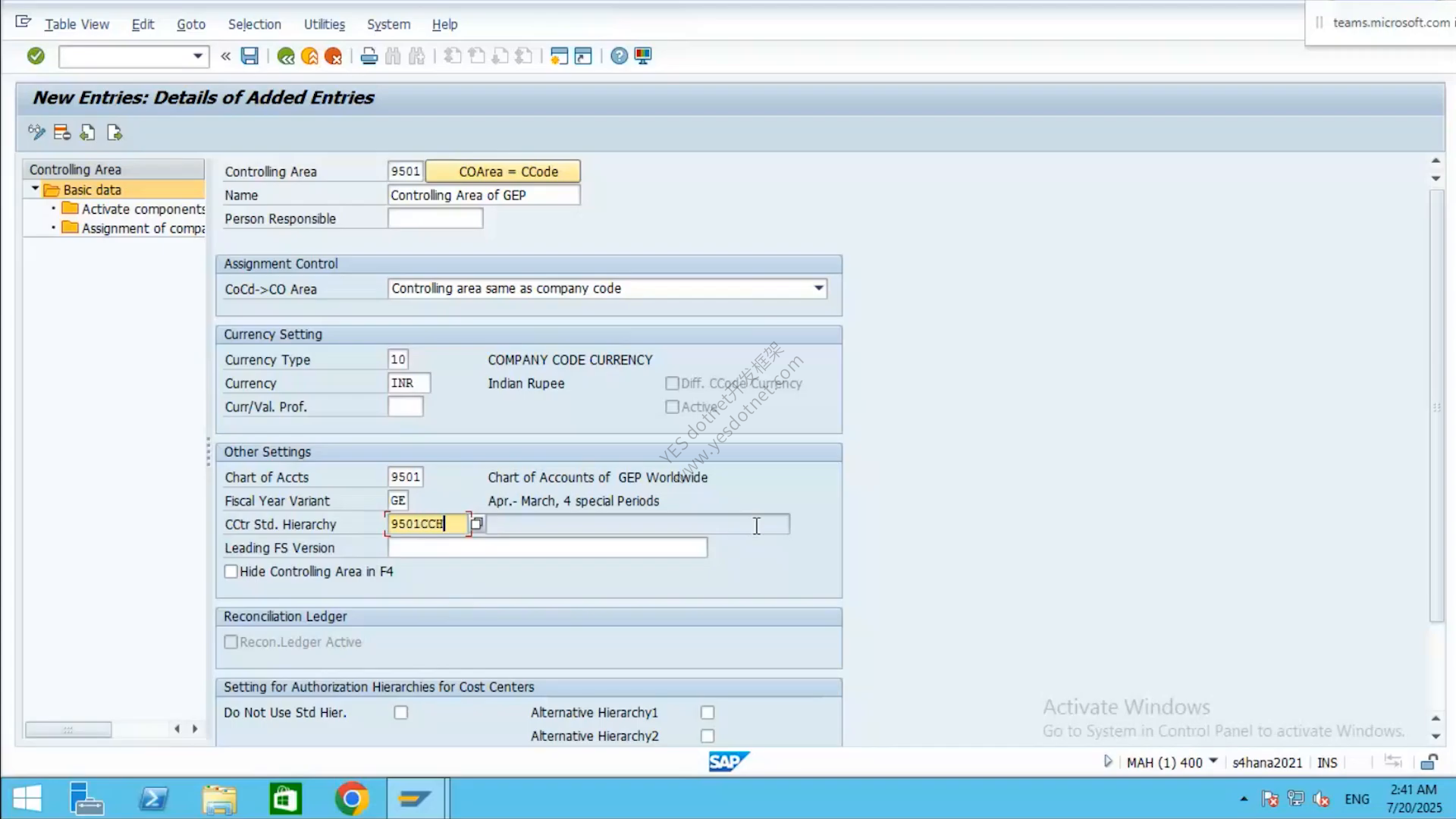This screenshot has height=819, width=1456.
Task: Expand the command field dropdown arrow
Action: point(197,56)
